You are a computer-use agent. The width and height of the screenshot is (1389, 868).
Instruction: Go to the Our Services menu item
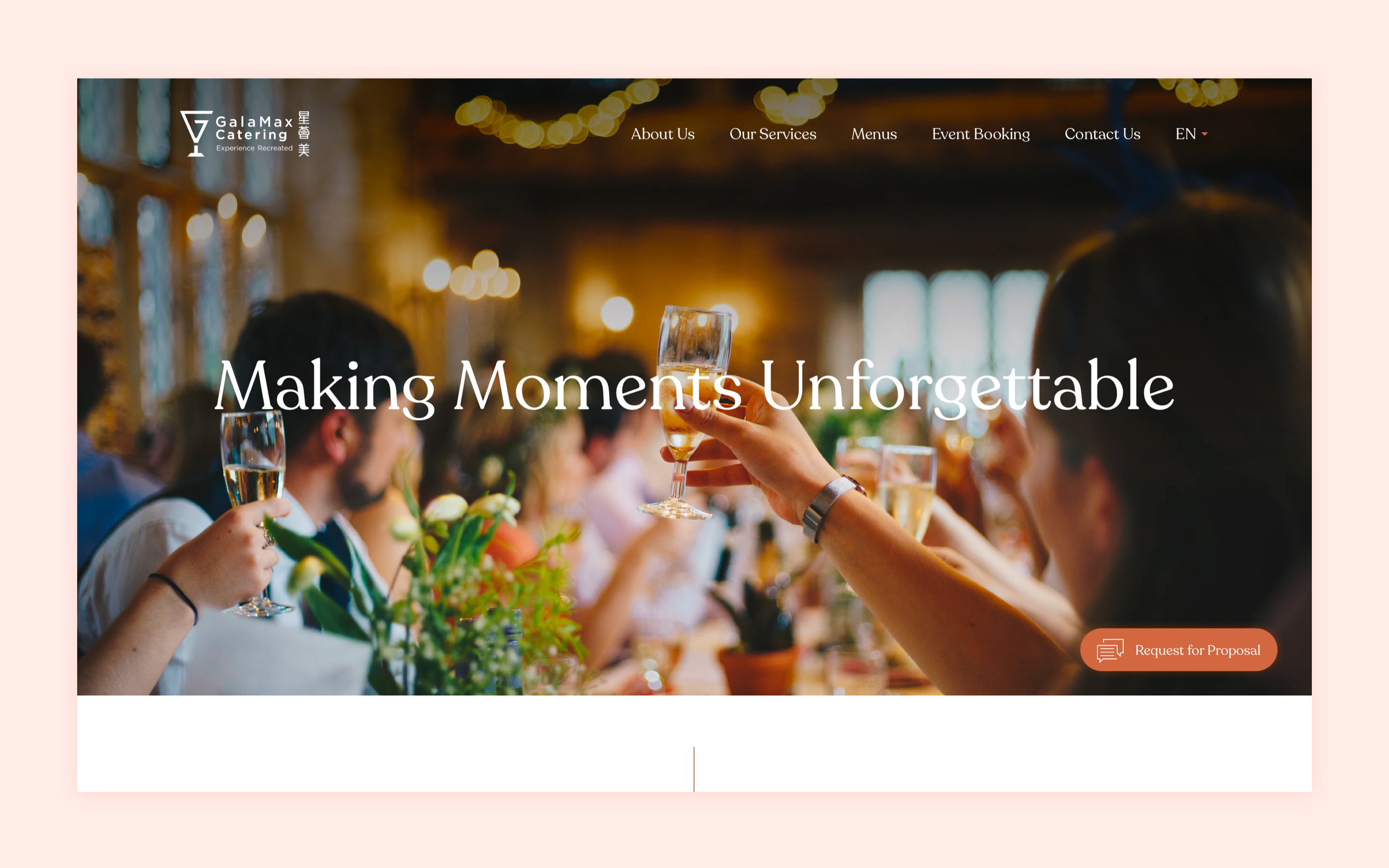pyautogui.click(x=773, y=134)
